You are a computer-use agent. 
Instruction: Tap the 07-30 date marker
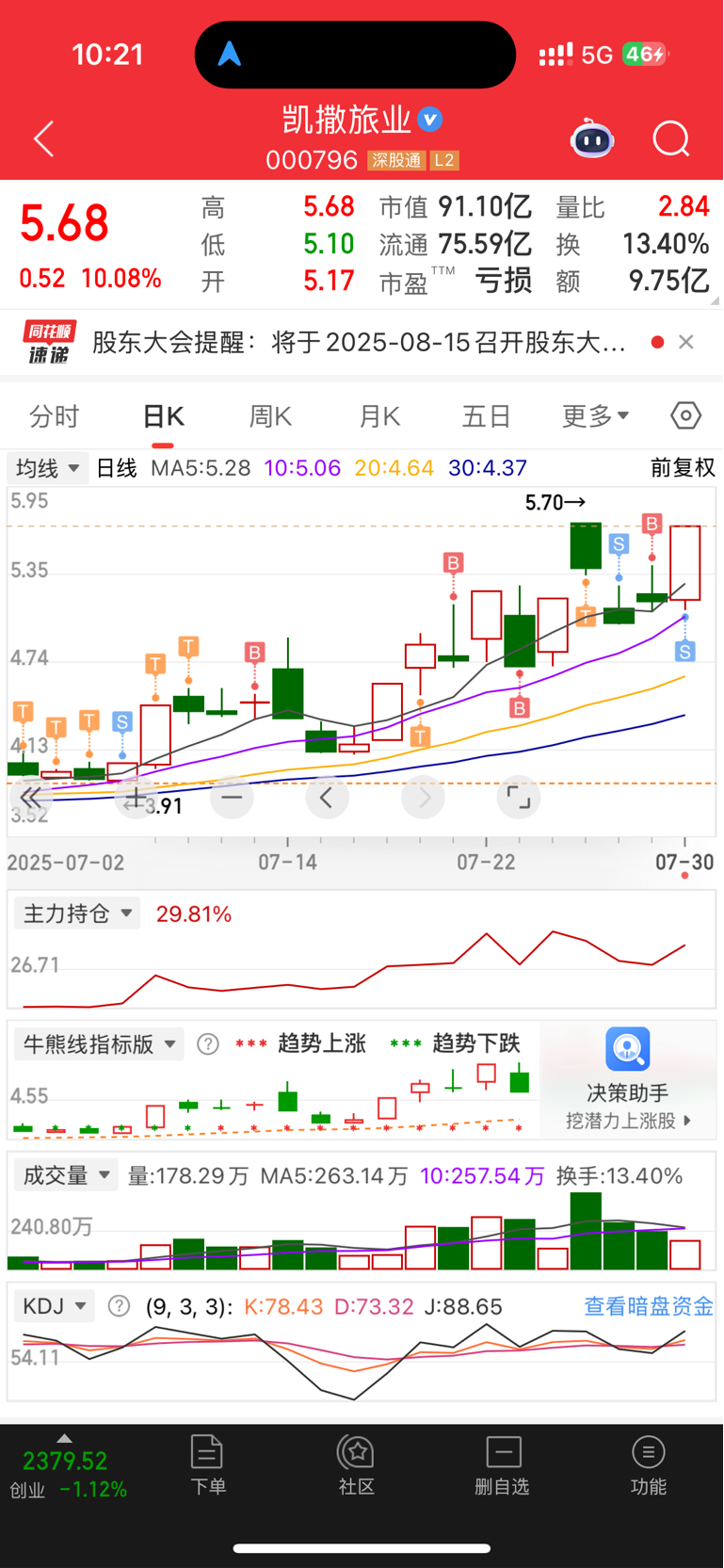684,862
